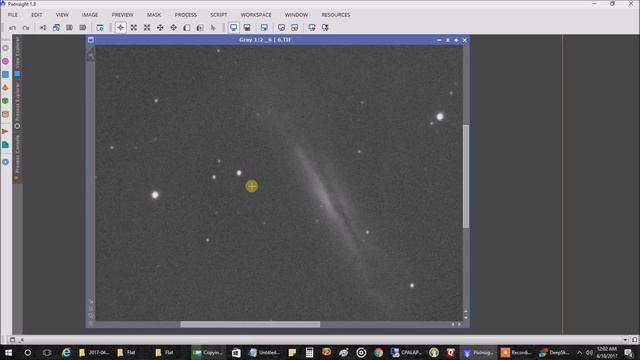Click the Undo arrow in the toolbar
Viewport: 640px width, 360px height.
click(13, 28)
